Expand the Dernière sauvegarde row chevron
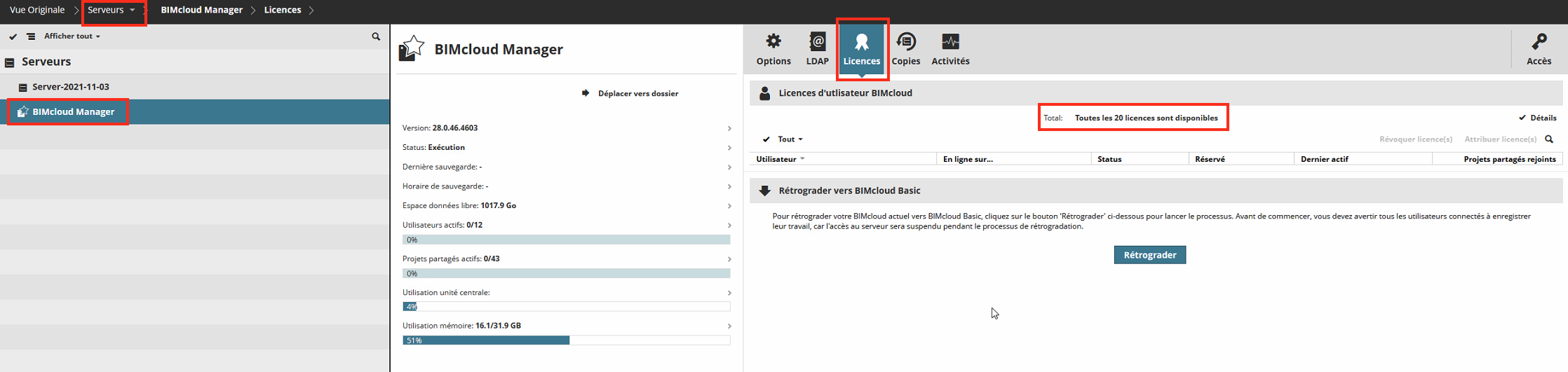1568x372 pixels. (729, 167)
